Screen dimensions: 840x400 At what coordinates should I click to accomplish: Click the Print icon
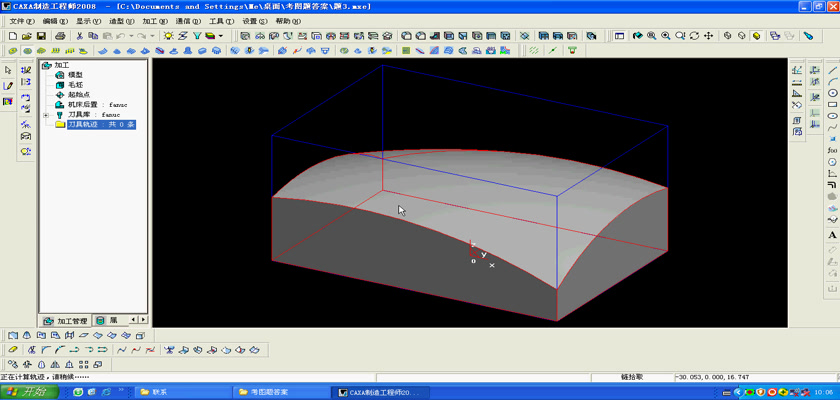click(x=61, y=36)
